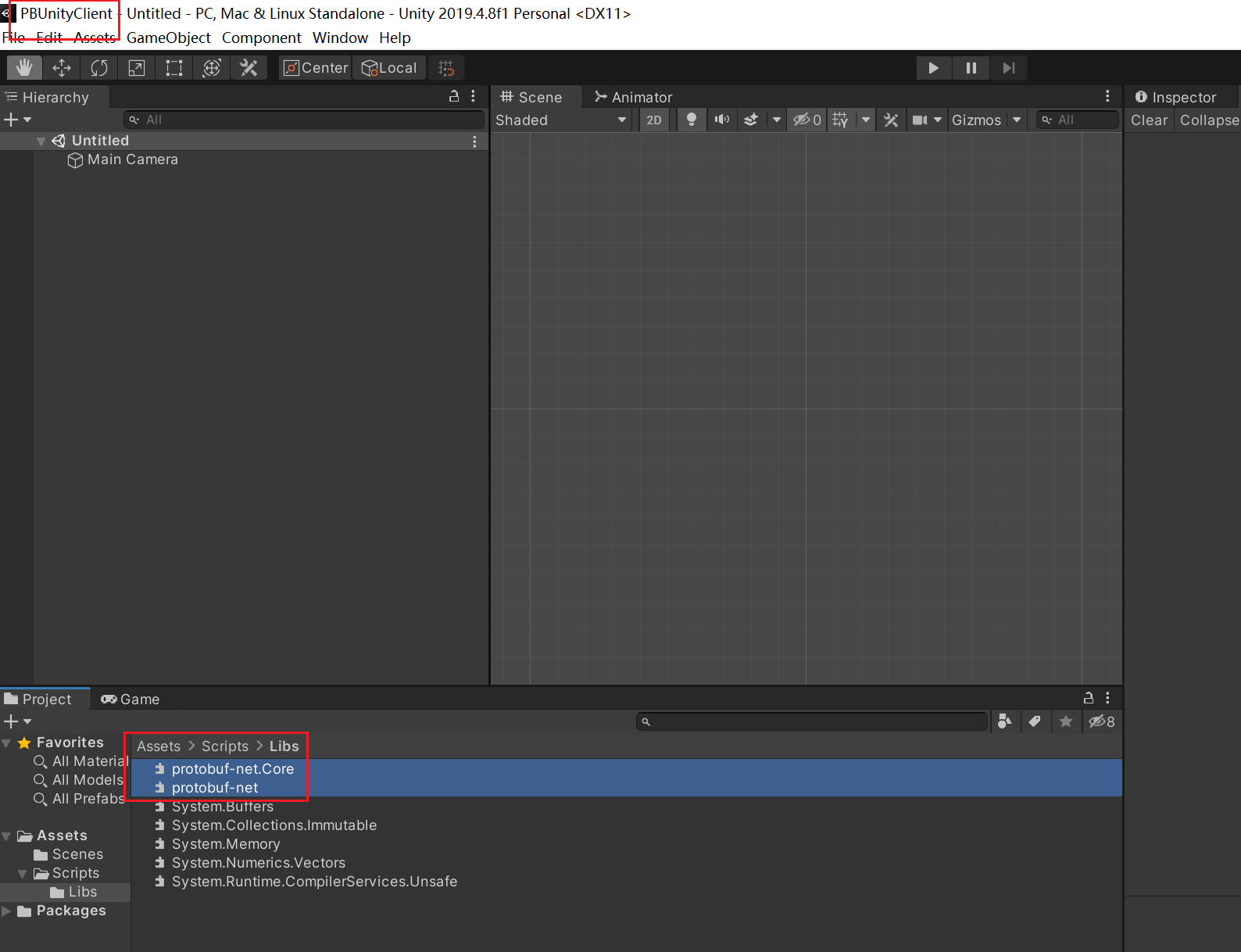This screenshot has width=1241, height=952.
Task: Select the Rotate tool
Action: coord(99,68)
